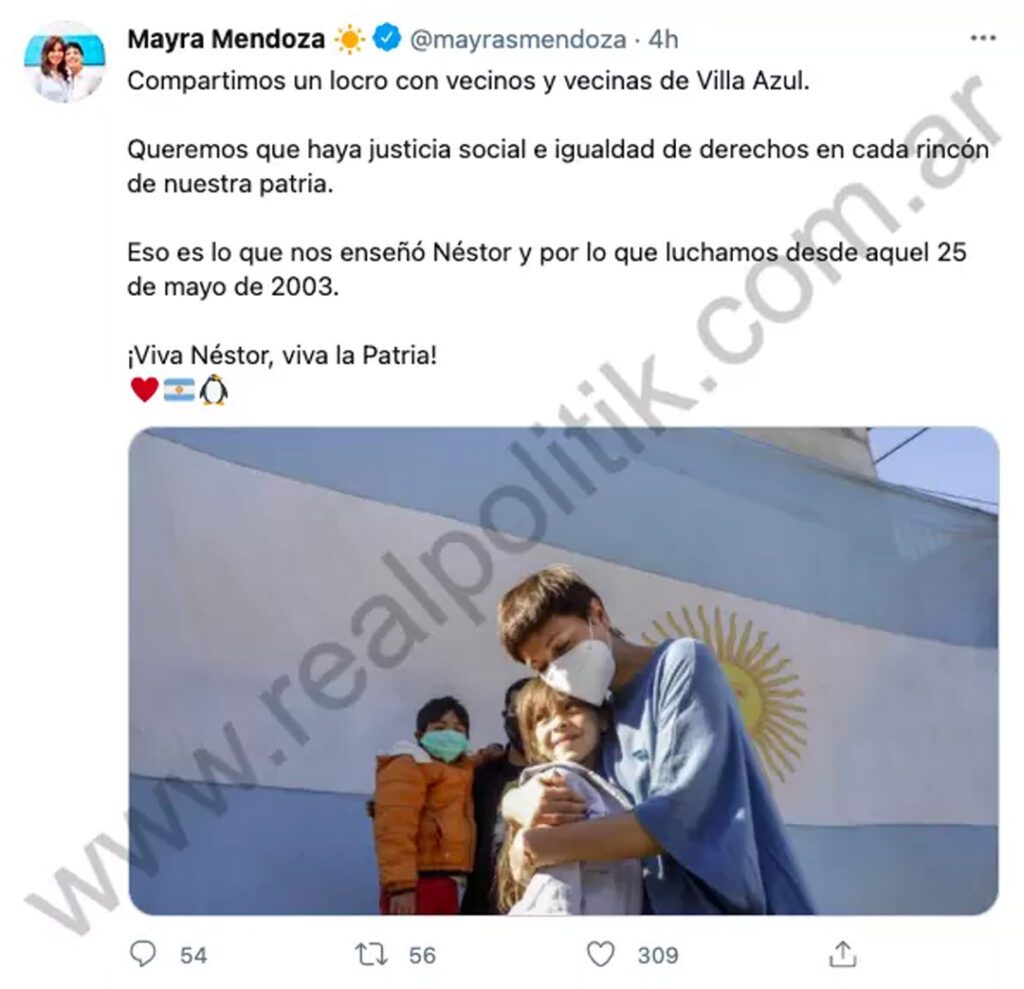Image resolution: width=1024 pixels, height=989 pixels.
Task: Click the penguin emoji in tweet
Action: click(x=214, y=390)
